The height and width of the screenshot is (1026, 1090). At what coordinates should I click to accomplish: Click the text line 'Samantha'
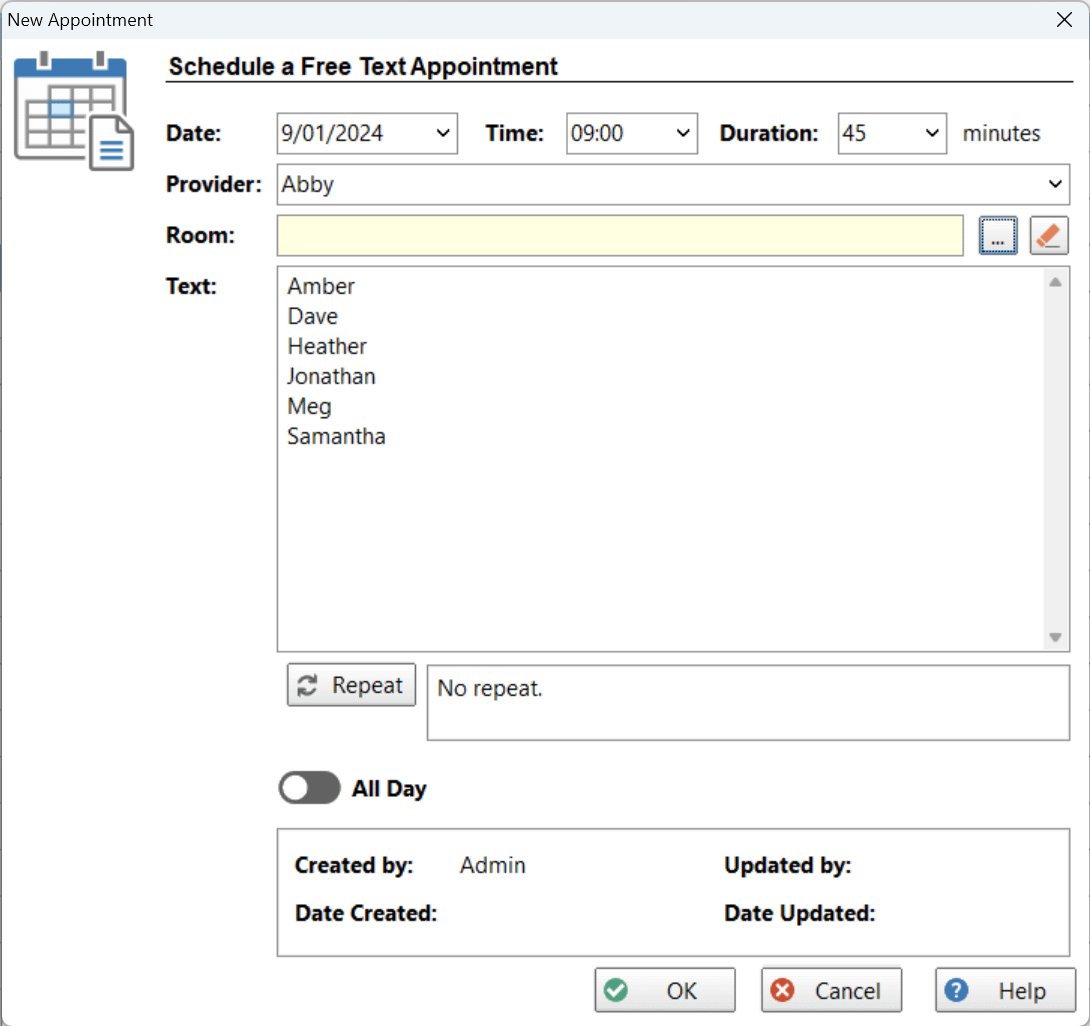point(336,437)
